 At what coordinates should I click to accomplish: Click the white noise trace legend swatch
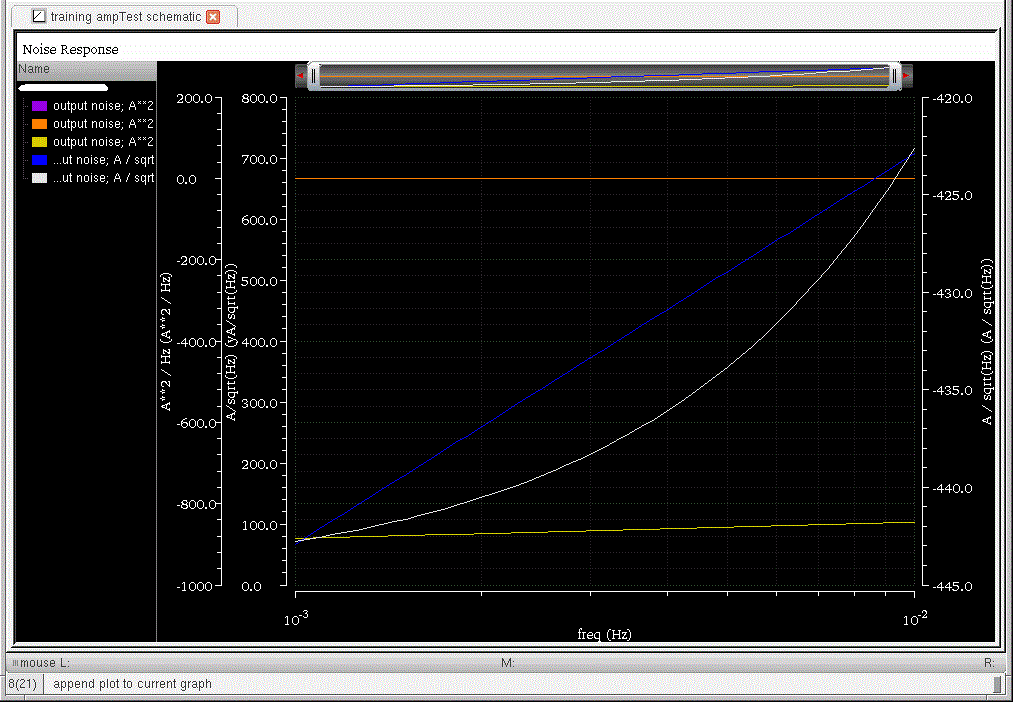tap(39, 178)
